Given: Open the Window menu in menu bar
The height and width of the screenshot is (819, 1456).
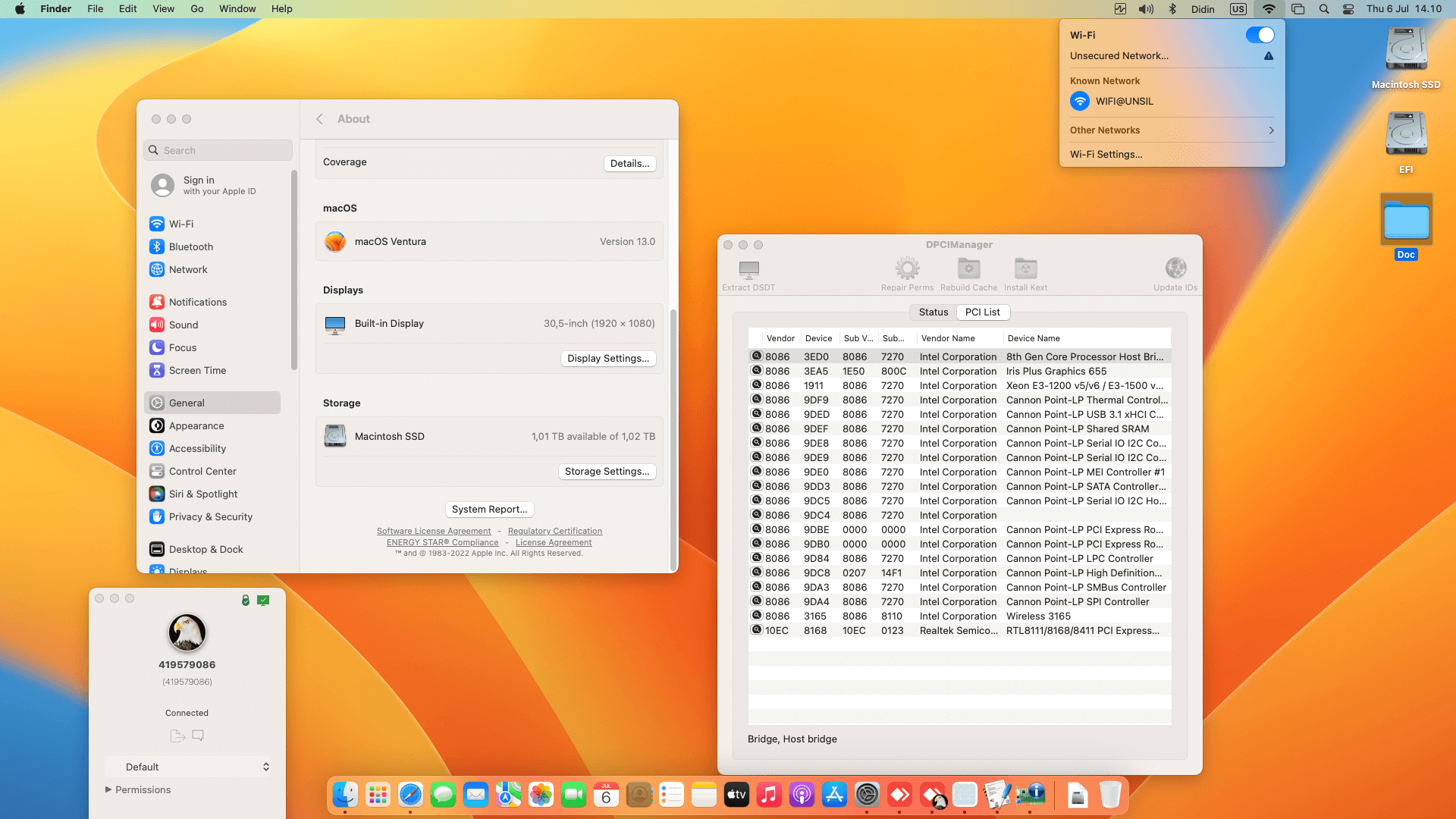Looking at the screenshot, I should point(237,9).
